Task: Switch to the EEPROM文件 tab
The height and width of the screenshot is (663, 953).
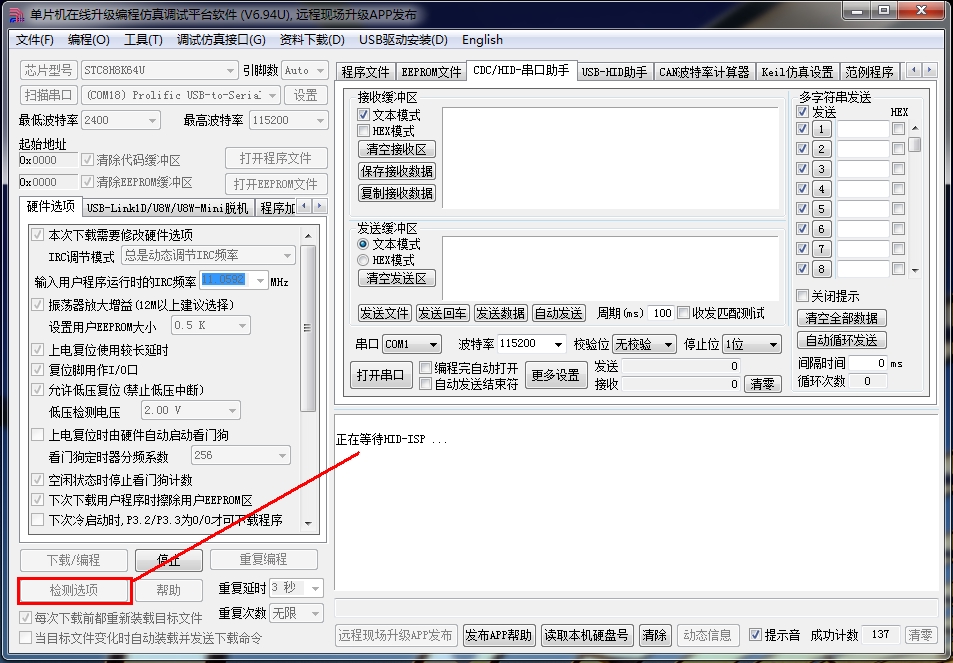Action: 432,72
